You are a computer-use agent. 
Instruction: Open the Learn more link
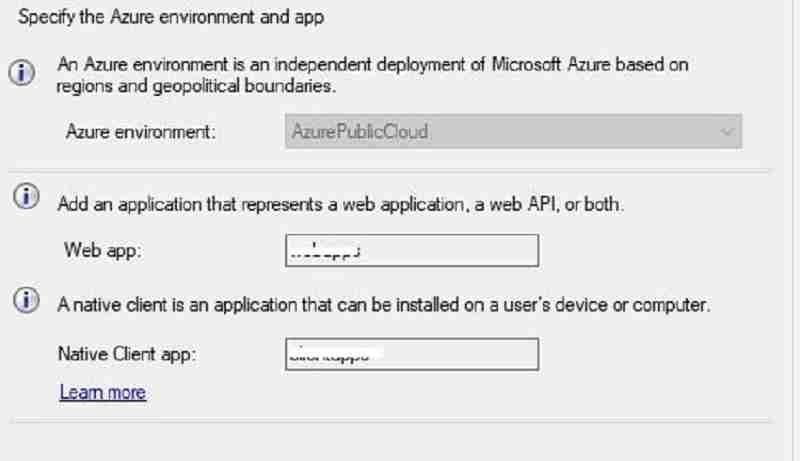point(103,392)
